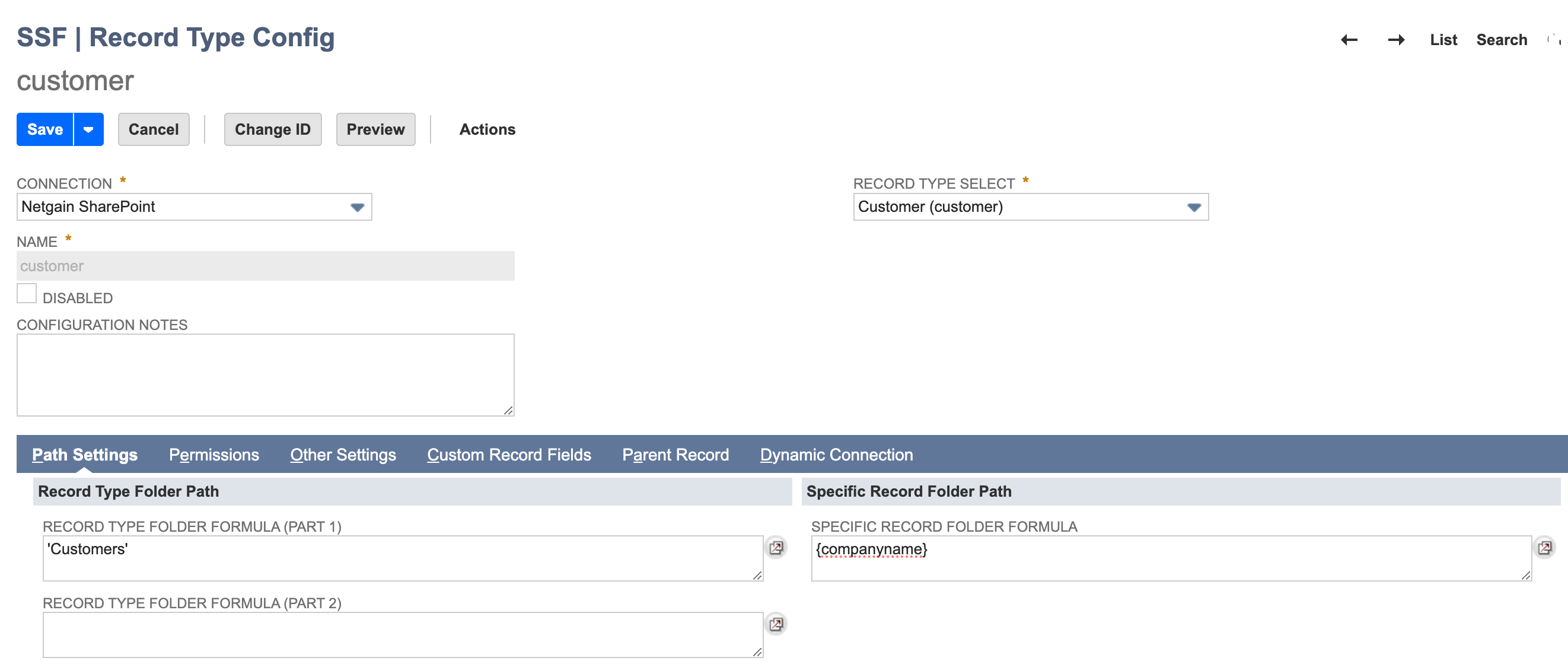
Task: Click into the Configuration Notes text area
Action: (266, 374)
